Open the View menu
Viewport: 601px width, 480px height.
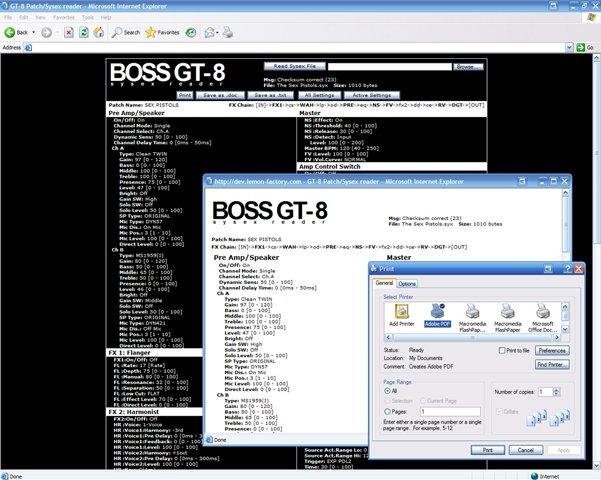coord(40,17)
